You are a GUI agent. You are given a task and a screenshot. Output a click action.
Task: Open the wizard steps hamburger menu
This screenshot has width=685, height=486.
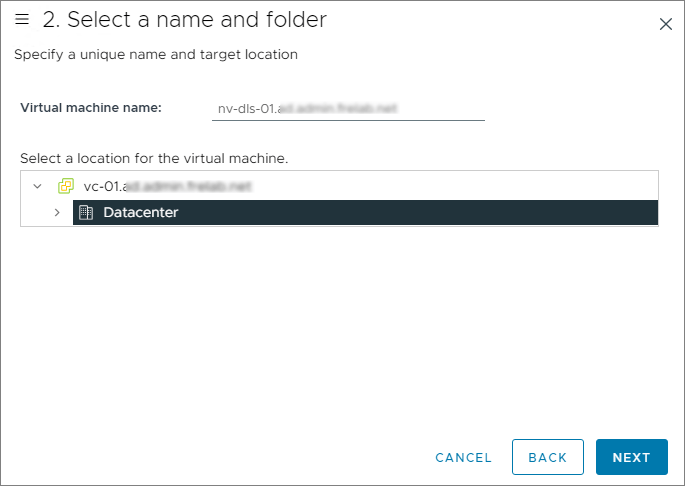[22, 20]
